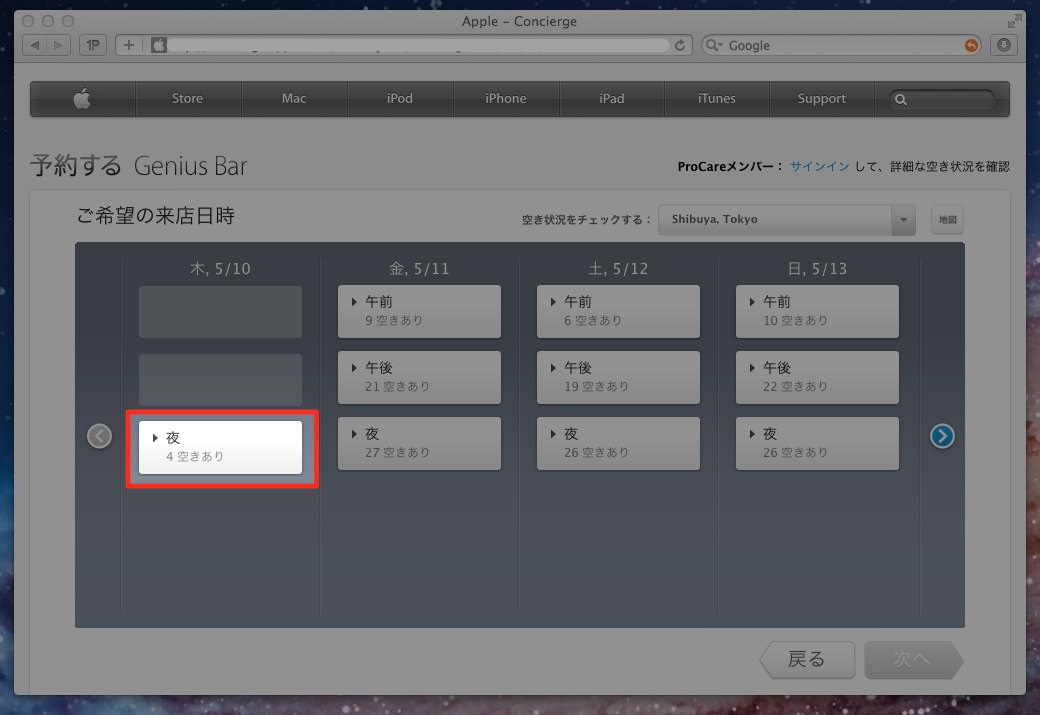Open the 1Password toolbar button

(93, 45)
